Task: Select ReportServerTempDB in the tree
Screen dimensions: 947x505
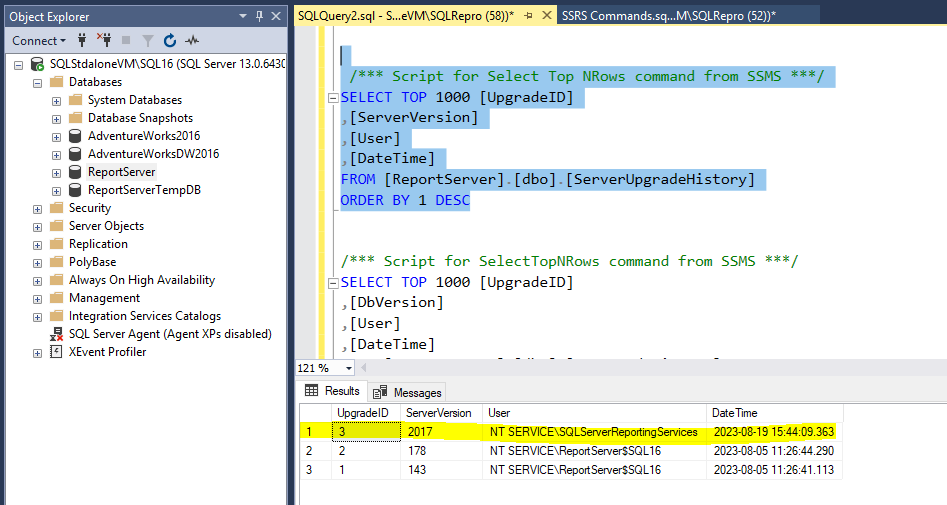Action: (144, 190)
